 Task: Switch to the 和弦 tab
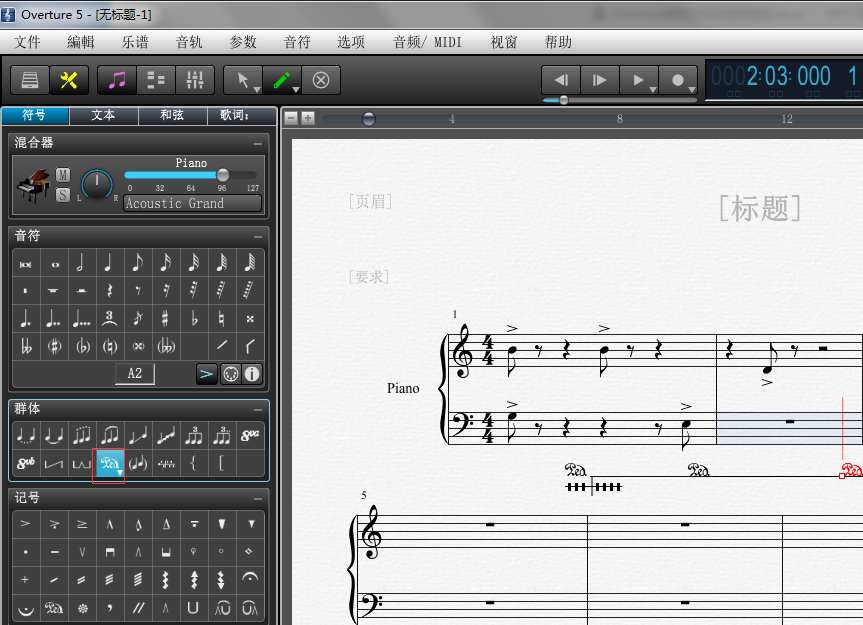172,116
